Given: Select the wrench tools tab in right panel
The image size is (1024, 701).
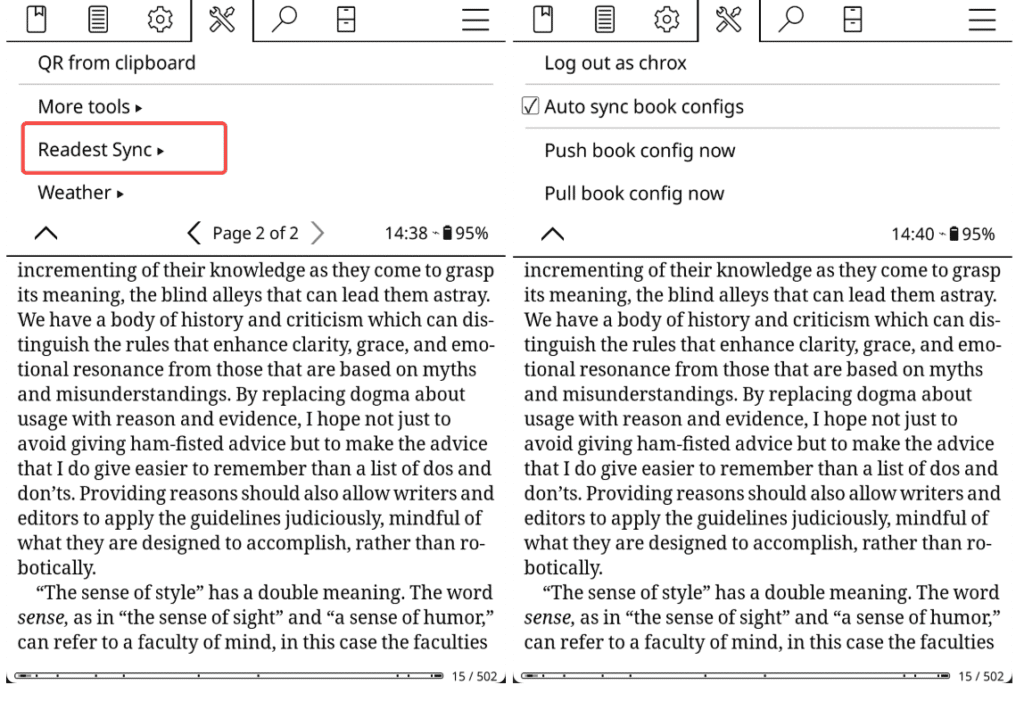Looking at the screenshot, I should tap(728, 19).
